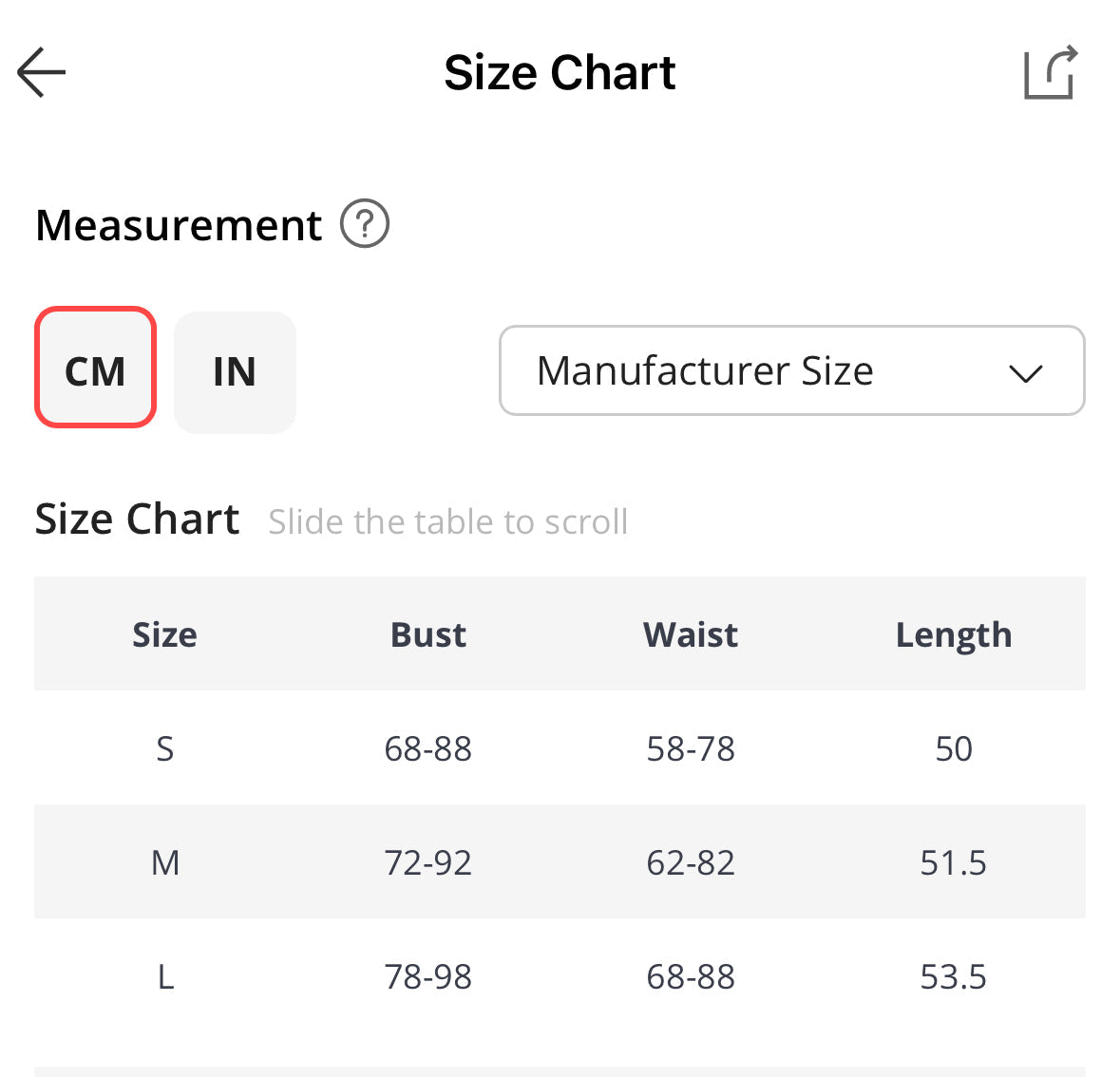1120x1077 pixels.
Task: Go back using the left arrow
Action: pos(42,72)
